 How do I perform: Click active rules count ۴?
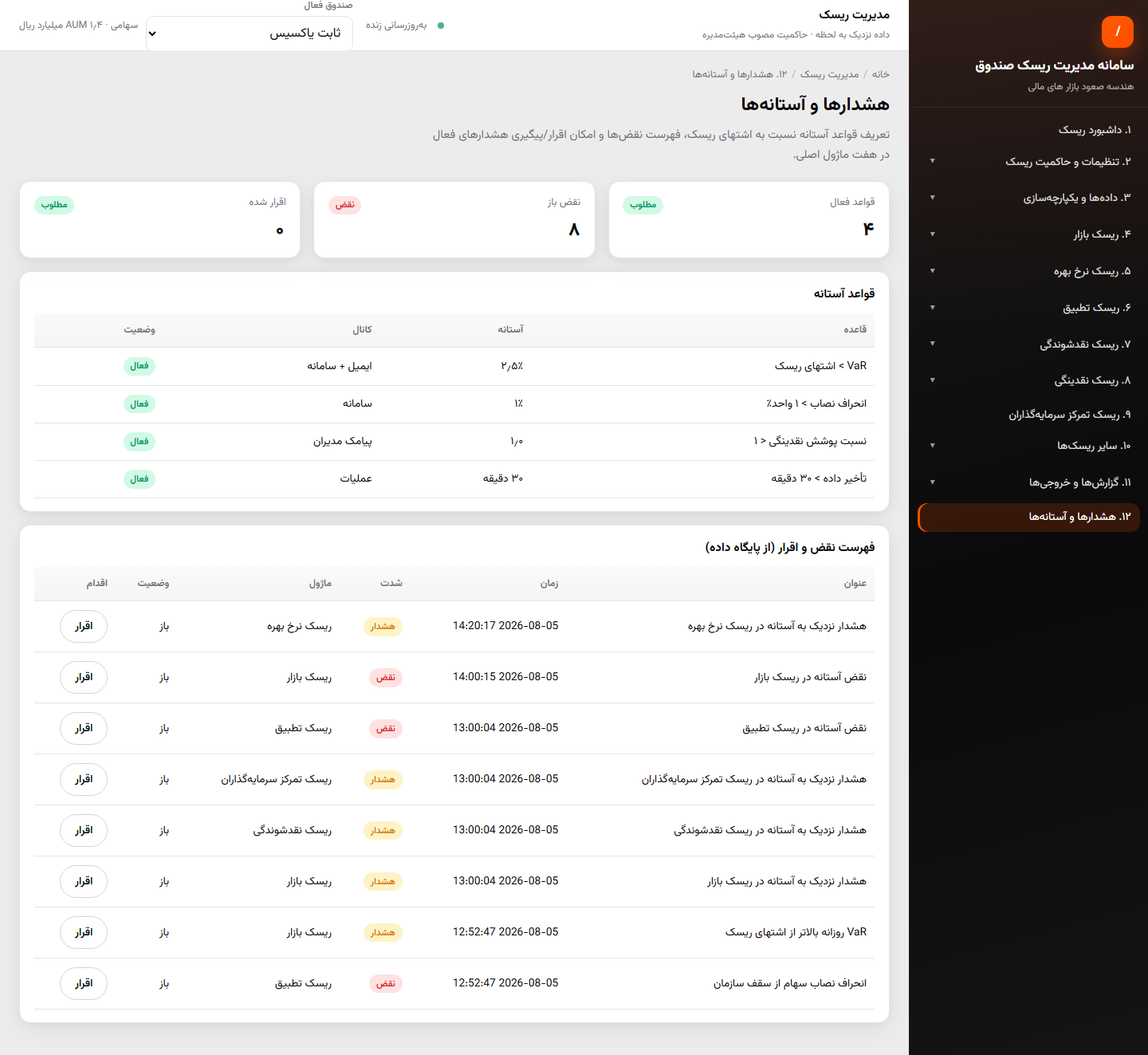(x=868, y=230)
